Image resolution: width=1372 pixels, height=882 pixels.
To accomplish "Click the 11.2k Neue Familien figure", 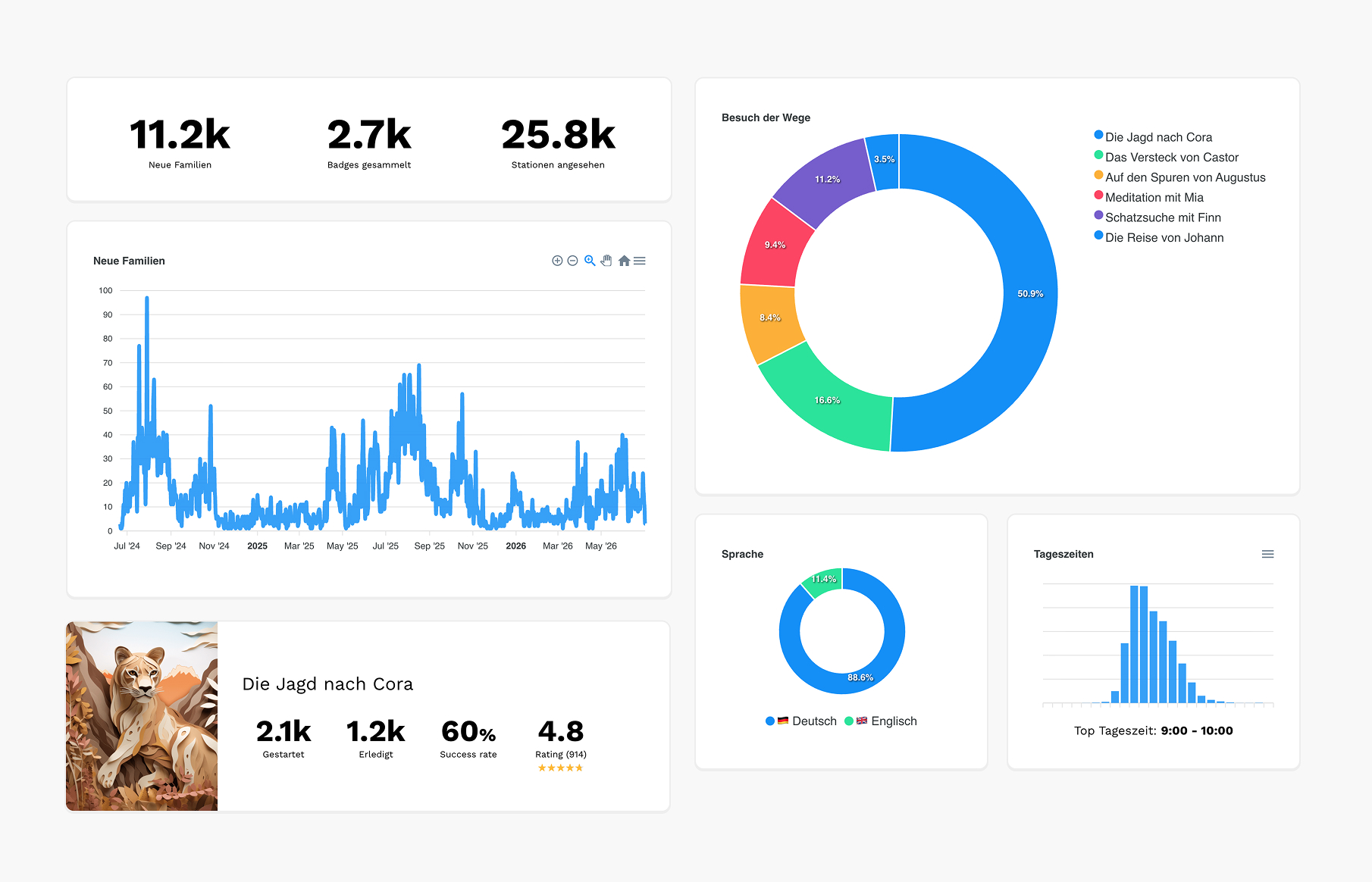I will pos(180,135).
